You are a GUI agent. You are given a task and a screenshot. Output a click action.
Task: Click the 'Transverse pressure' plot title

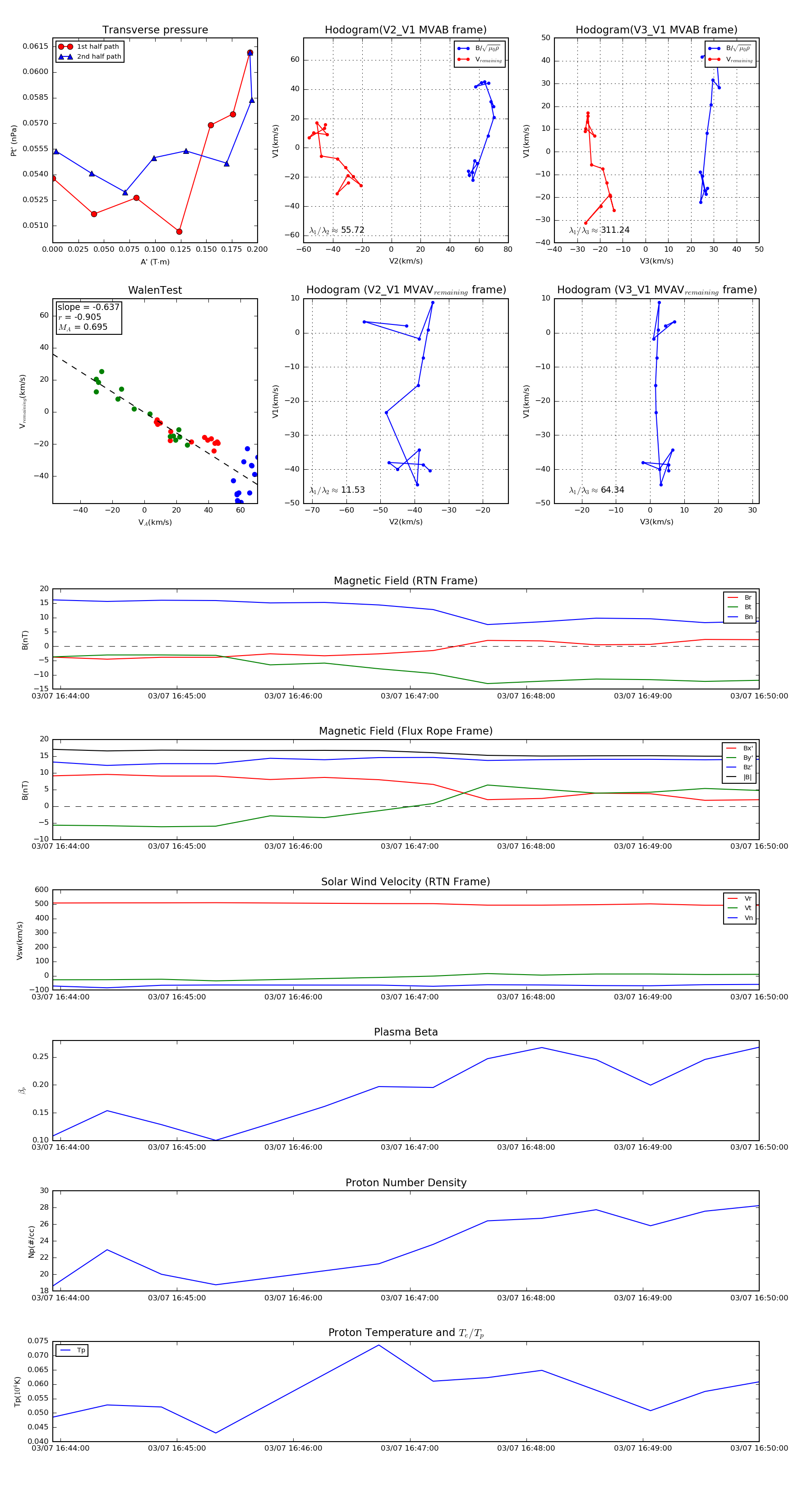pos(155,29)
